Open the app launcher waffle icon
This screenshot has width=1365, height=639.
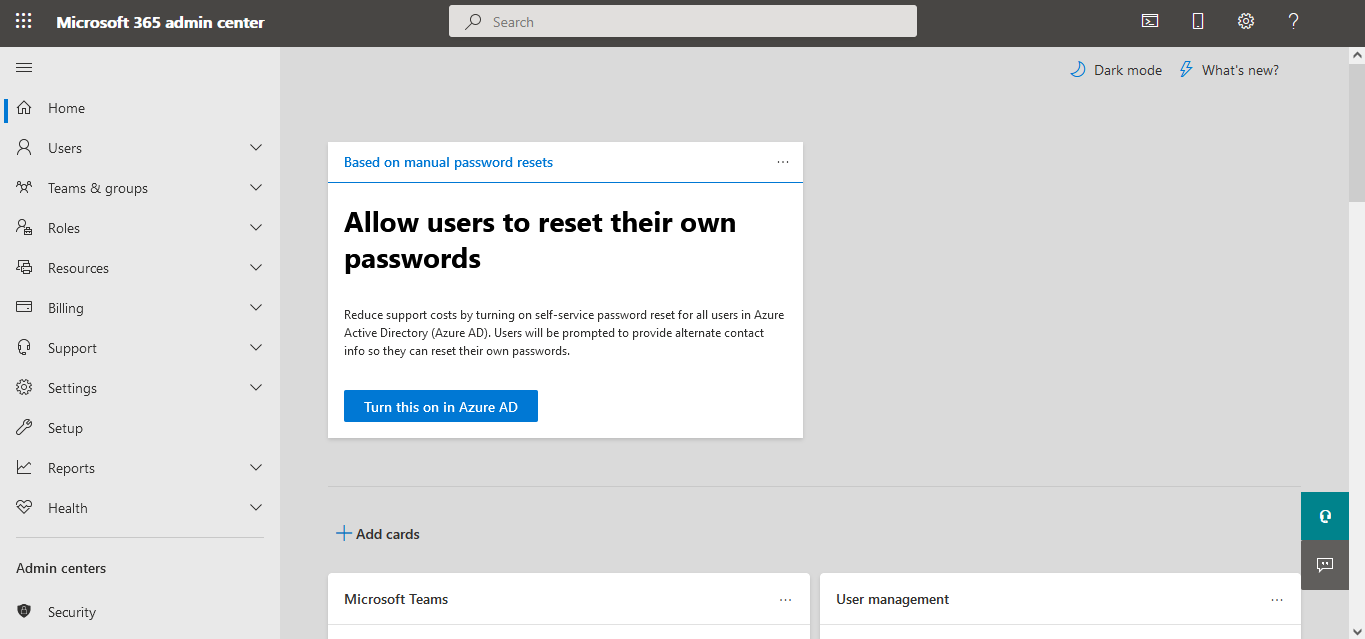tap(24, 21)
